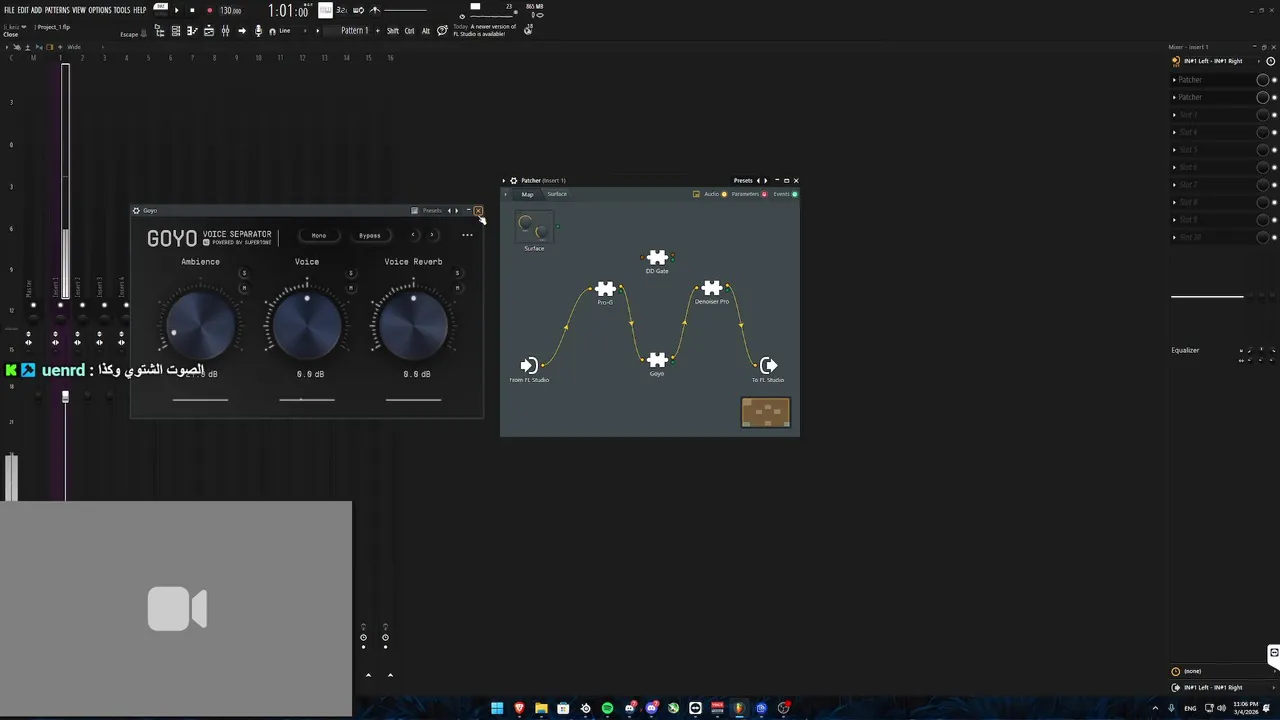Viewport: 1280px width, 720px height.
Task: Toggle the main snap magnet icon
Action: coord(272,31)
